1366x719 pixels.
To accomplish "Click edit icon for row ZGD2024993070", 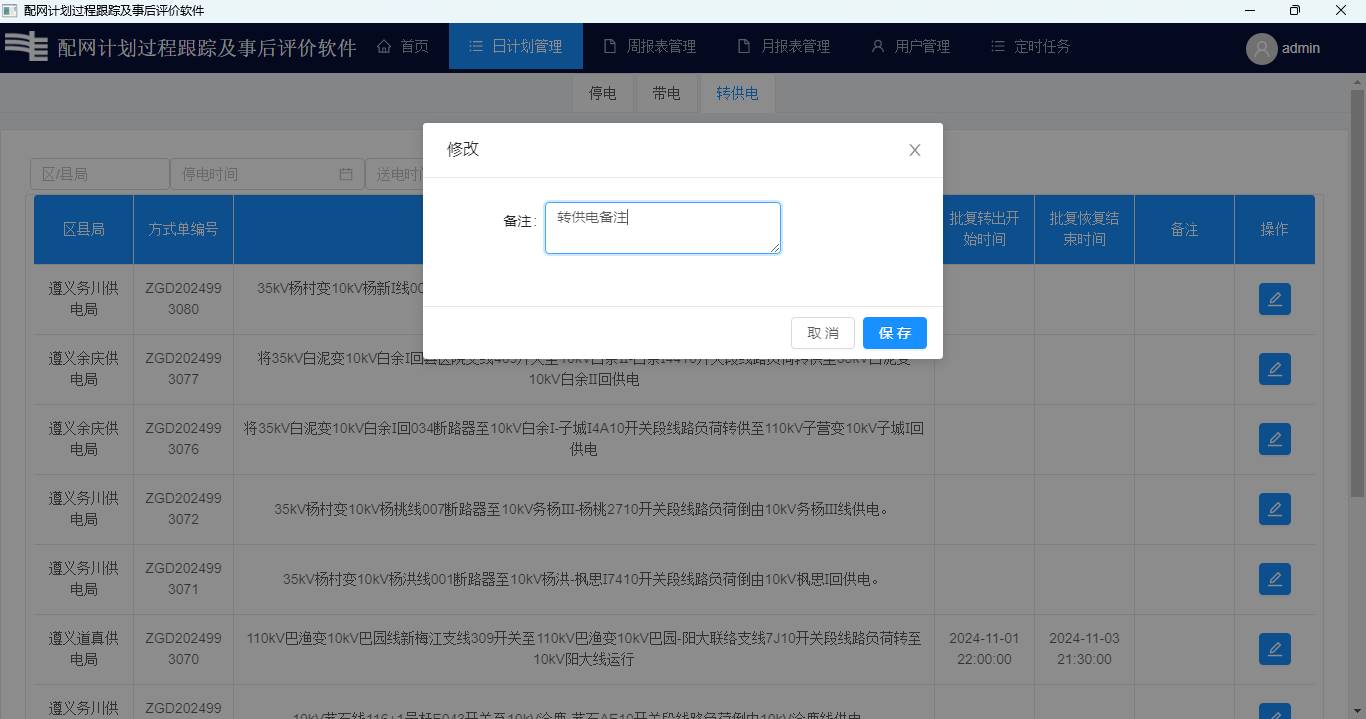I will [x=1274, y=649].
